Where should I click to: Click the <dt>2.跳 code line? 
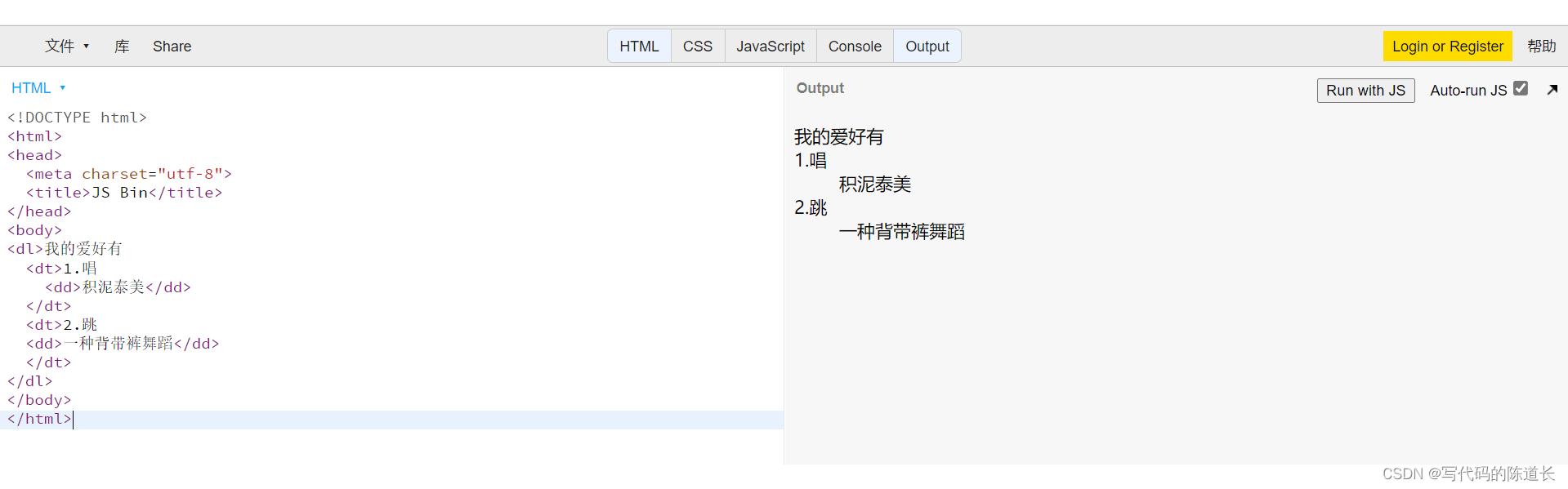[x=61, y=324]
